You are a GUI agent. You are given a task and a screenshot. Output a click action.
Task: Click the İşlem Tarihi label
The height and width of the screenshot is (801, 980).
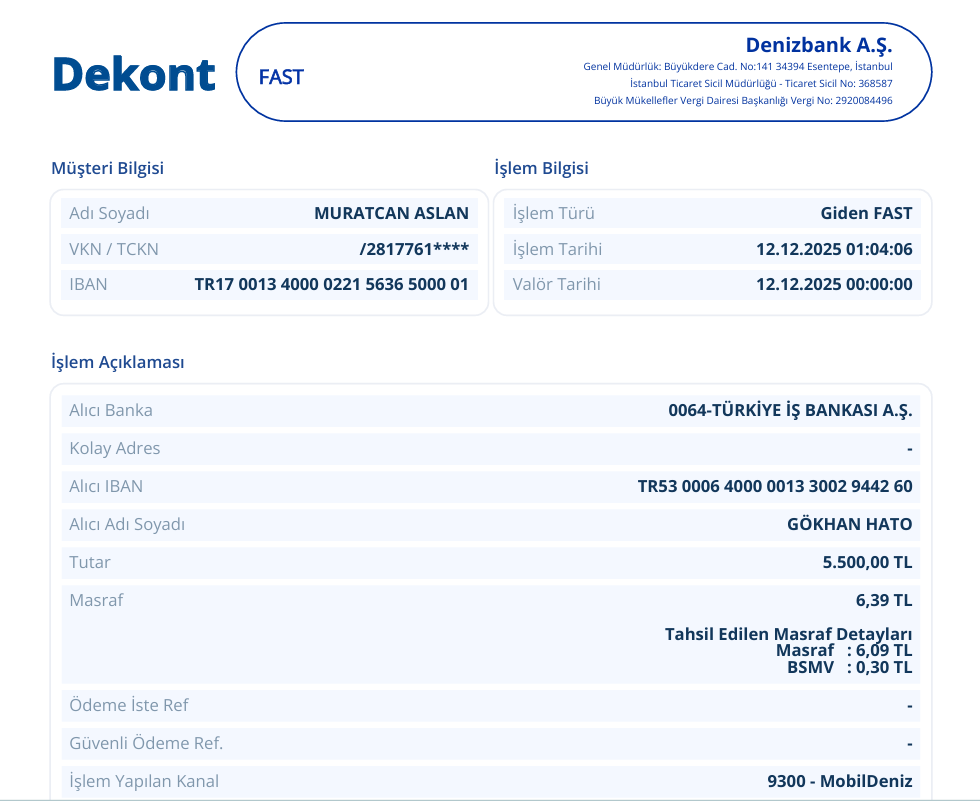[x=557, y=249]
